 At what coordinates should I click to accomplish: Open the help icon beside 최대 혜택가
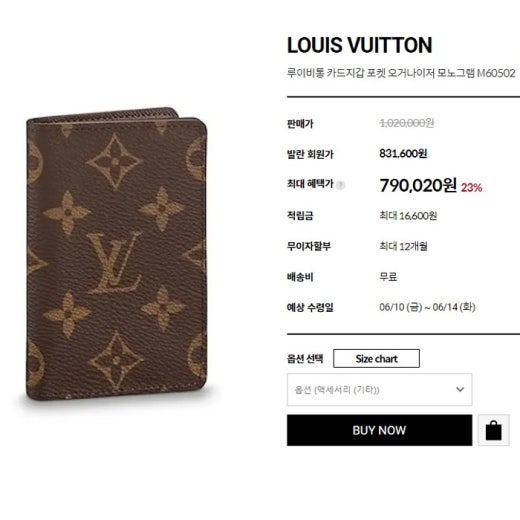point(340,185)
